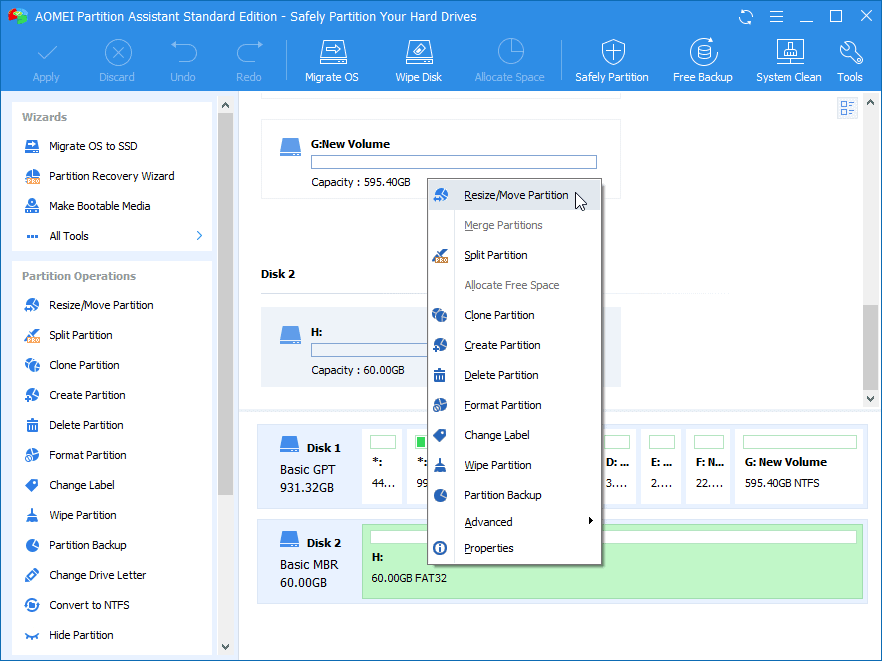Click the refresh icon in title bar
The width and height of the screenshot is (882, 661).
point(746,17)
